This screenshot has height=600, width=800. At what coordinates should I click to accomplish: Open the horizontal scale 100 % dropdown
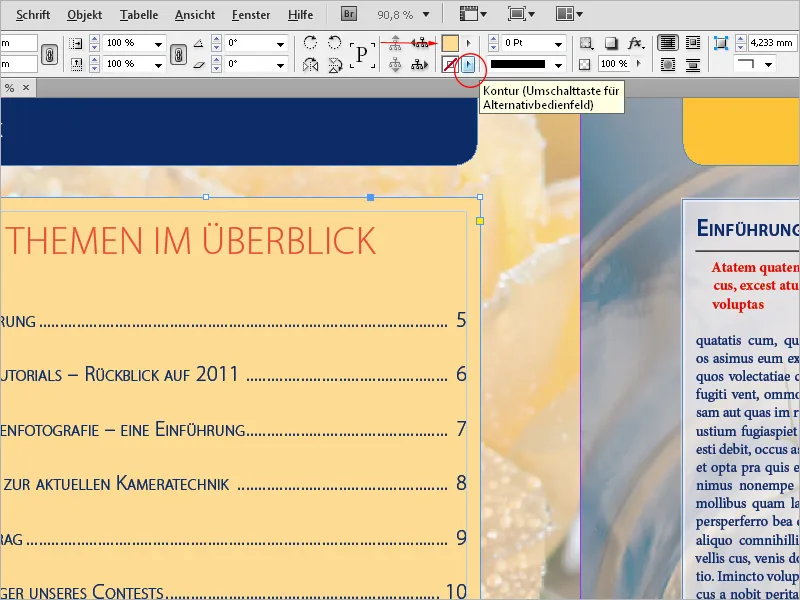pos(158,44)
